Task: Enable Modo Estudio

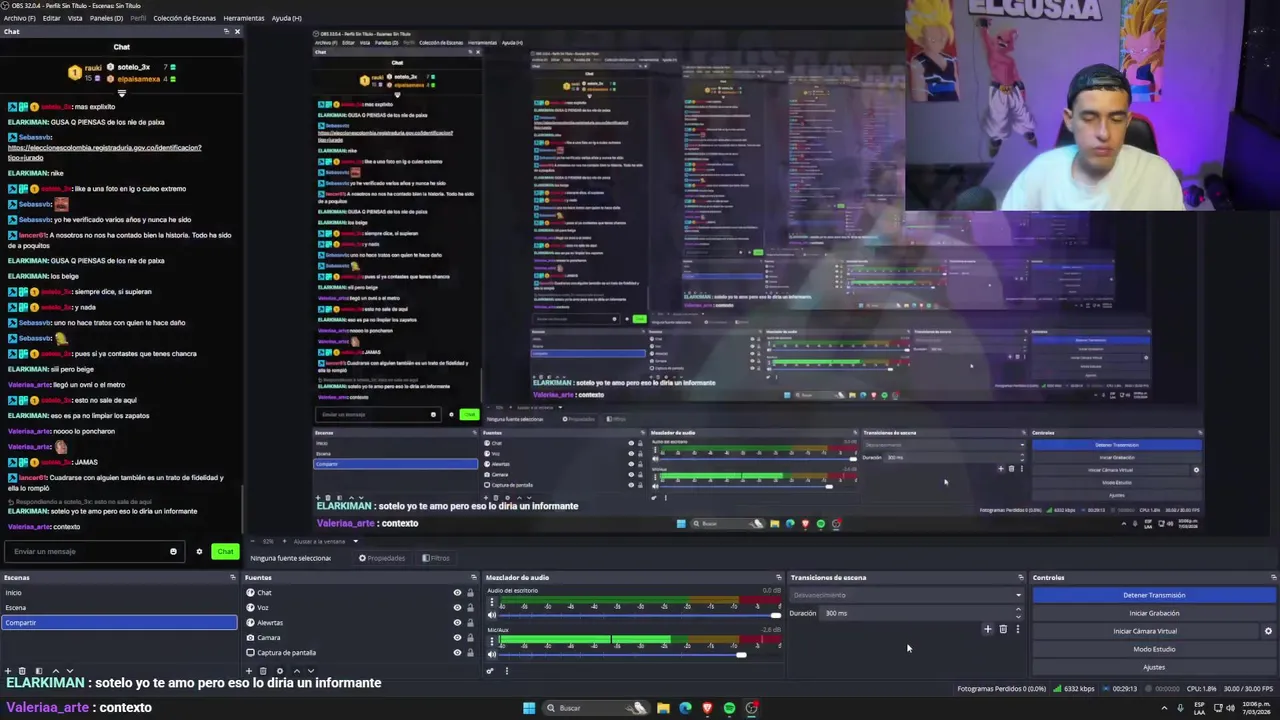Action: click(x=1154, y=649)
